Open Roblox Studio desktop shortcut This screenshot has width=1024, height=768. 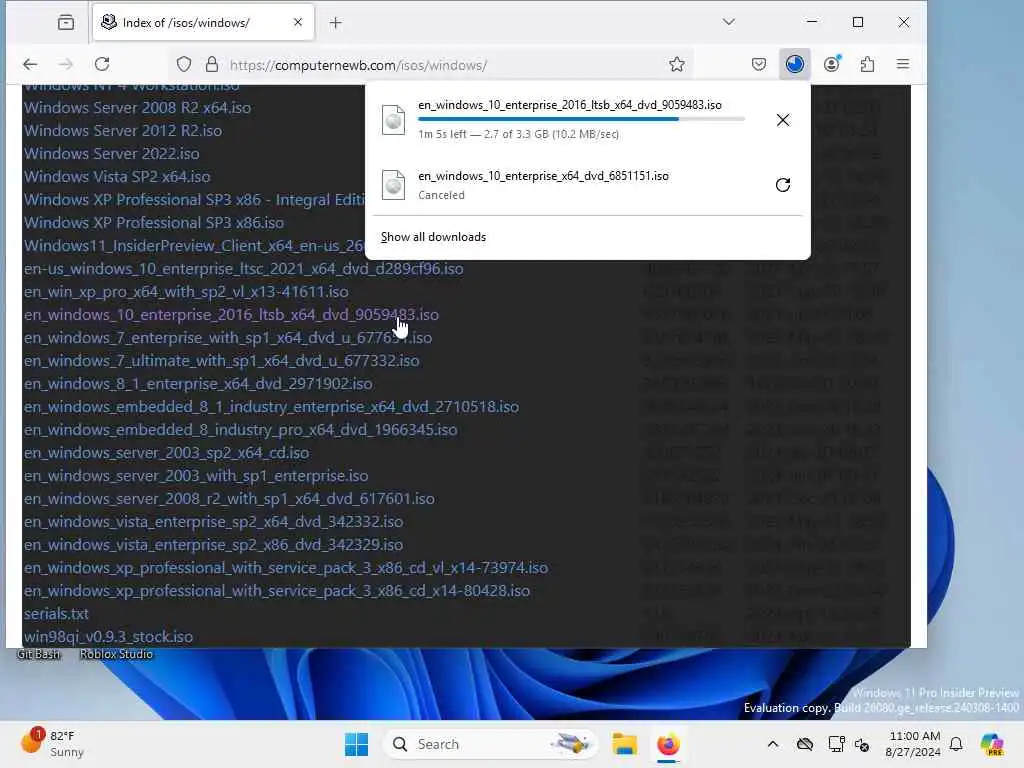point(116,654)
